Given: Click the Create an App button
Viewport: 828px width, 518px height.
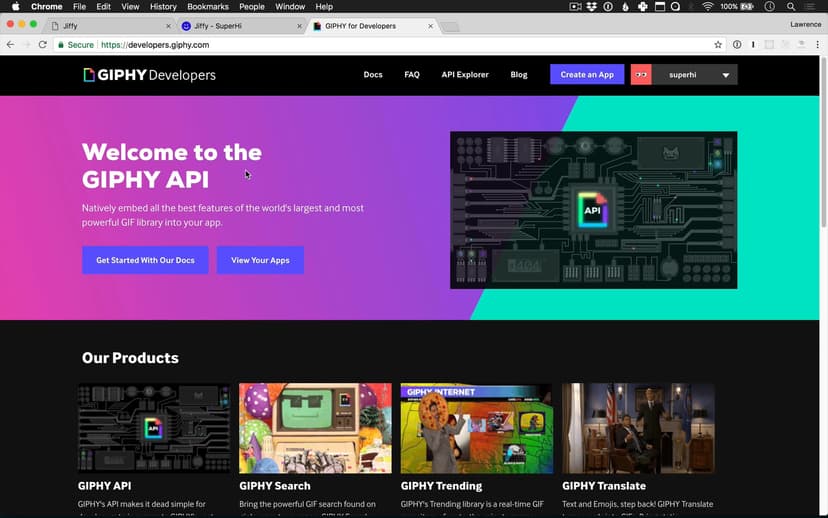Looking at the screenshot, I should click(x=587, y=75).
